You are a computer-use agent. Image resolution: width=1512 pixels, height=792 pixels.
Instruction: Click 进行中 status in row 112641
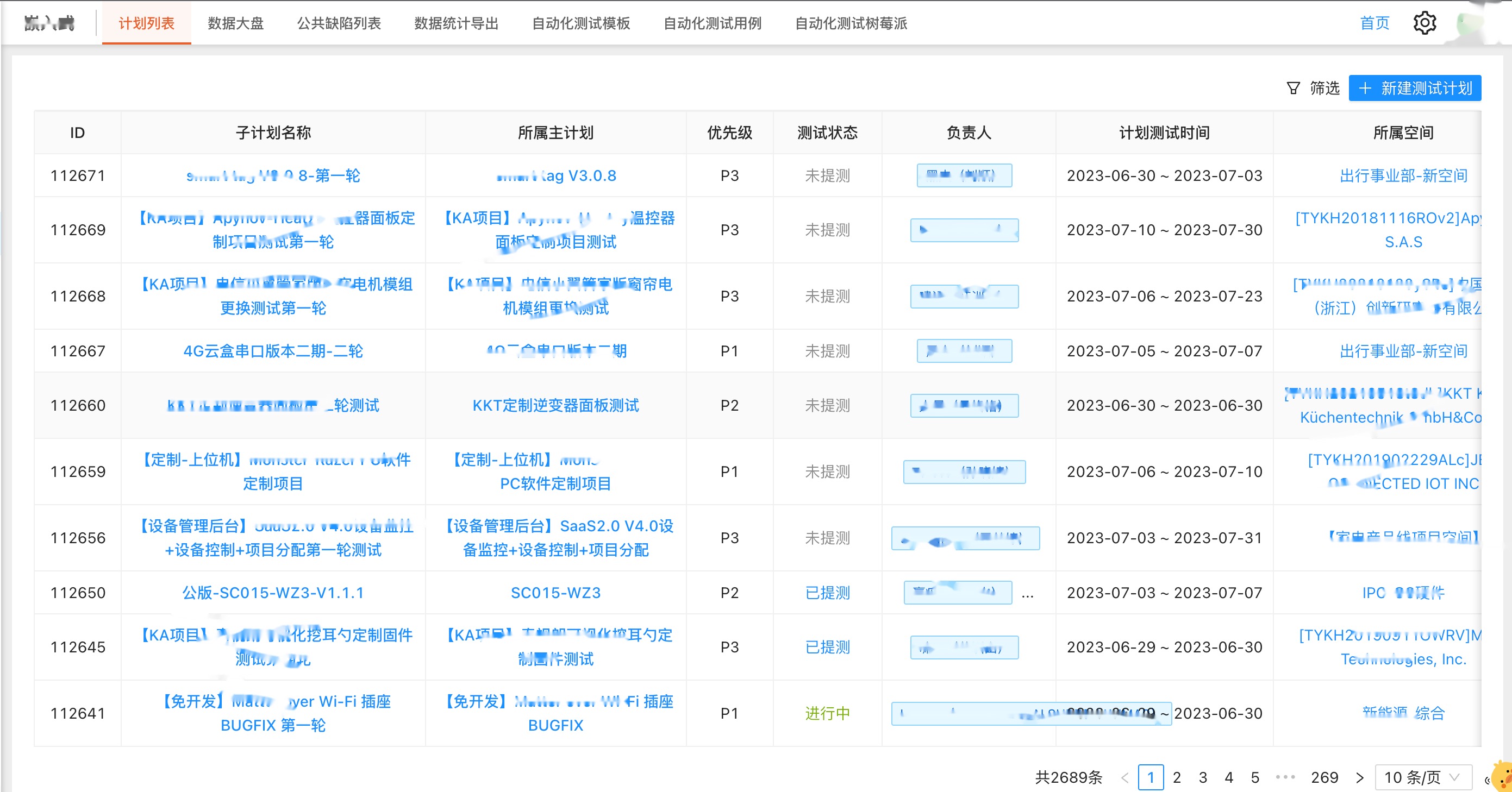pyautogui.click(x=828, y=714)
